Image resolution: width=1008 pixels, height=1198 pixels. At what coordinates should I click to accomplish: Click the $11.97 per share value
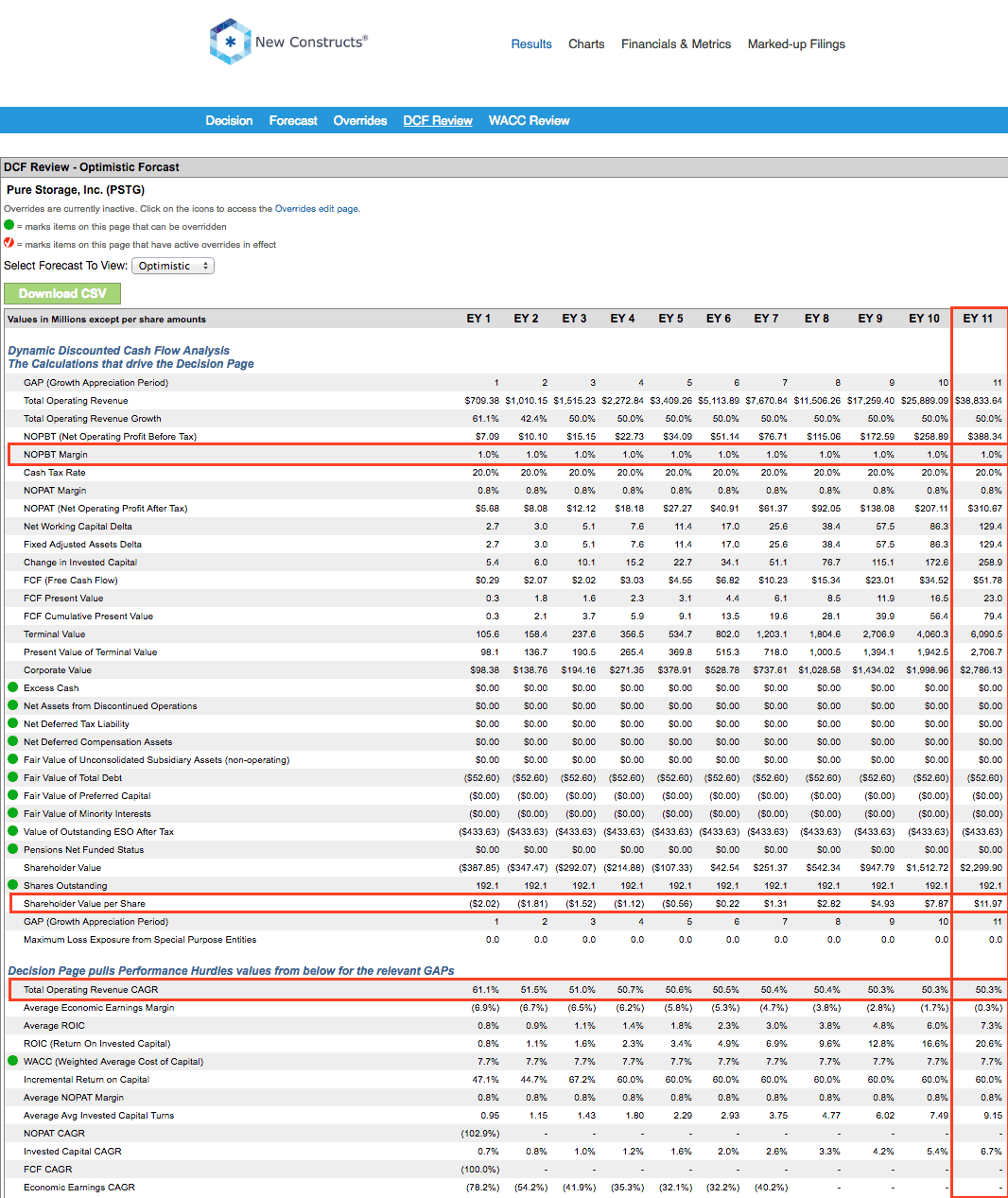[988, 903]
